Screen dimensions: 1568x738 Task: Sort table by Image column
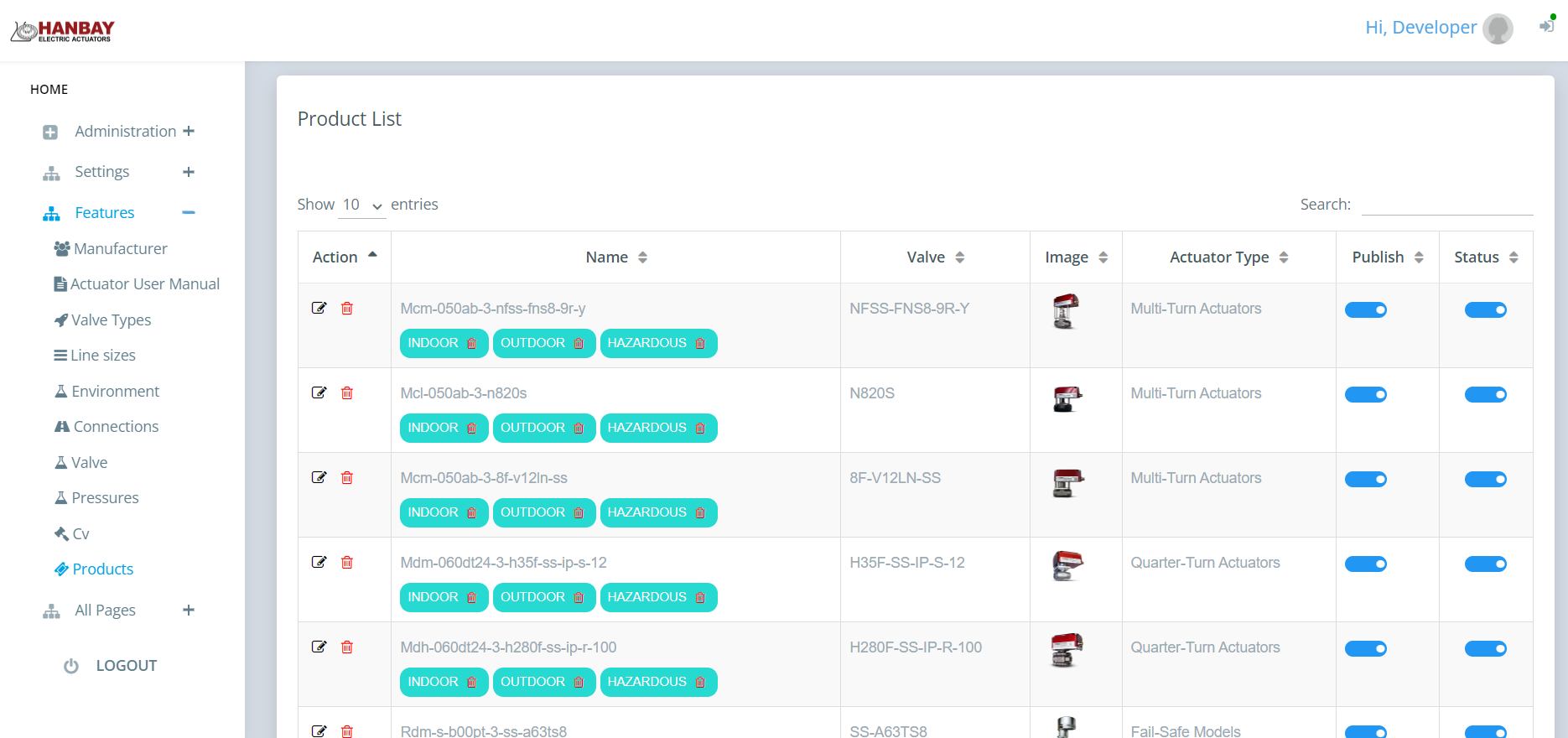pos(1076,257)
